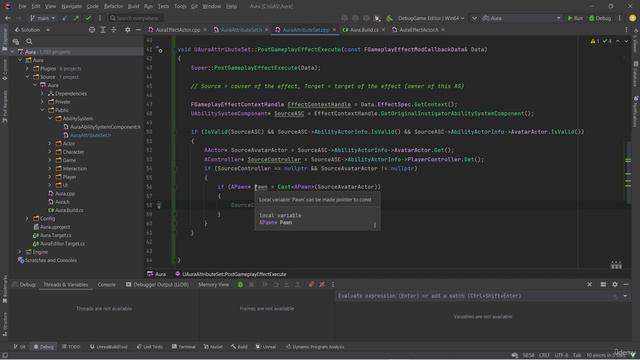The height and width of the screenshot is (360, 640).
Task: Collapse the Public folder
Action: (x=42, y=110)
